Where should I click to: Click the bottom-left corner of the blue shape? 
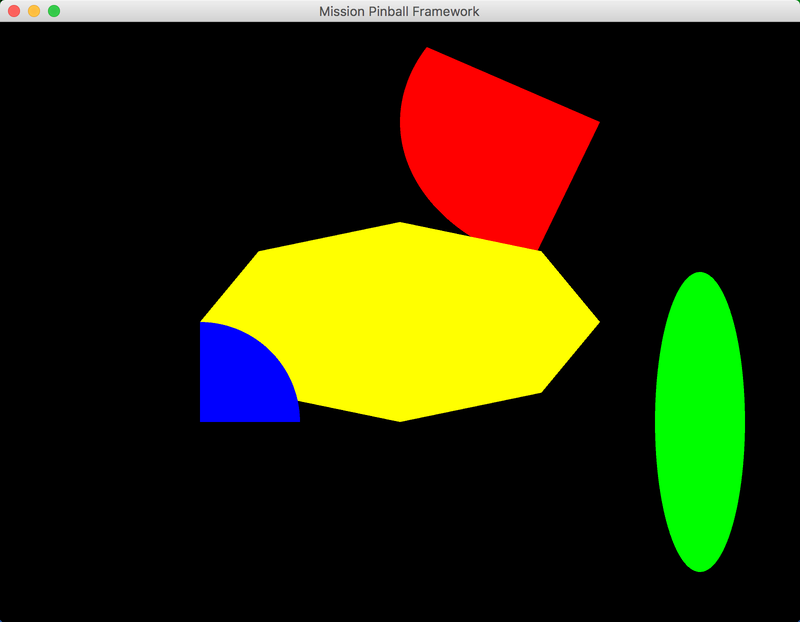click(202, 420)
